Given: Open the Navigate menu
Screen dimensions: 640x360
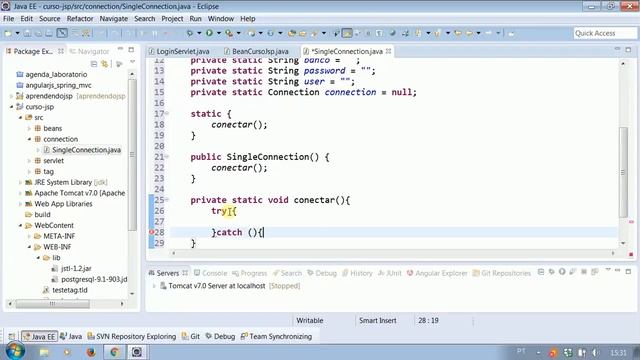Looking at the screenshot, I should click(x=113, y=19).
